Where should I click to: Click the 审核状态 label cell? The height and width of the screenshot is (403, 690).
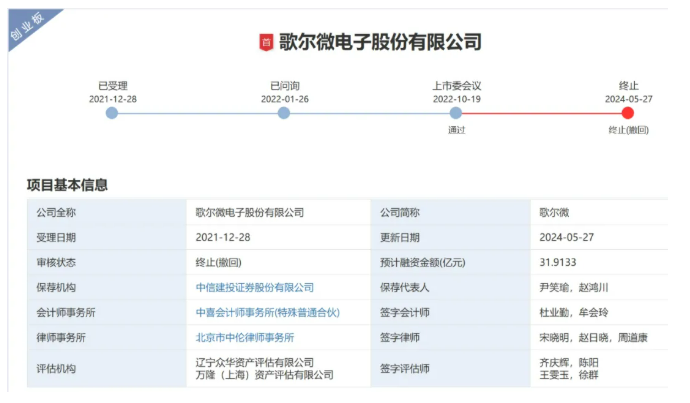click(107, 263)
